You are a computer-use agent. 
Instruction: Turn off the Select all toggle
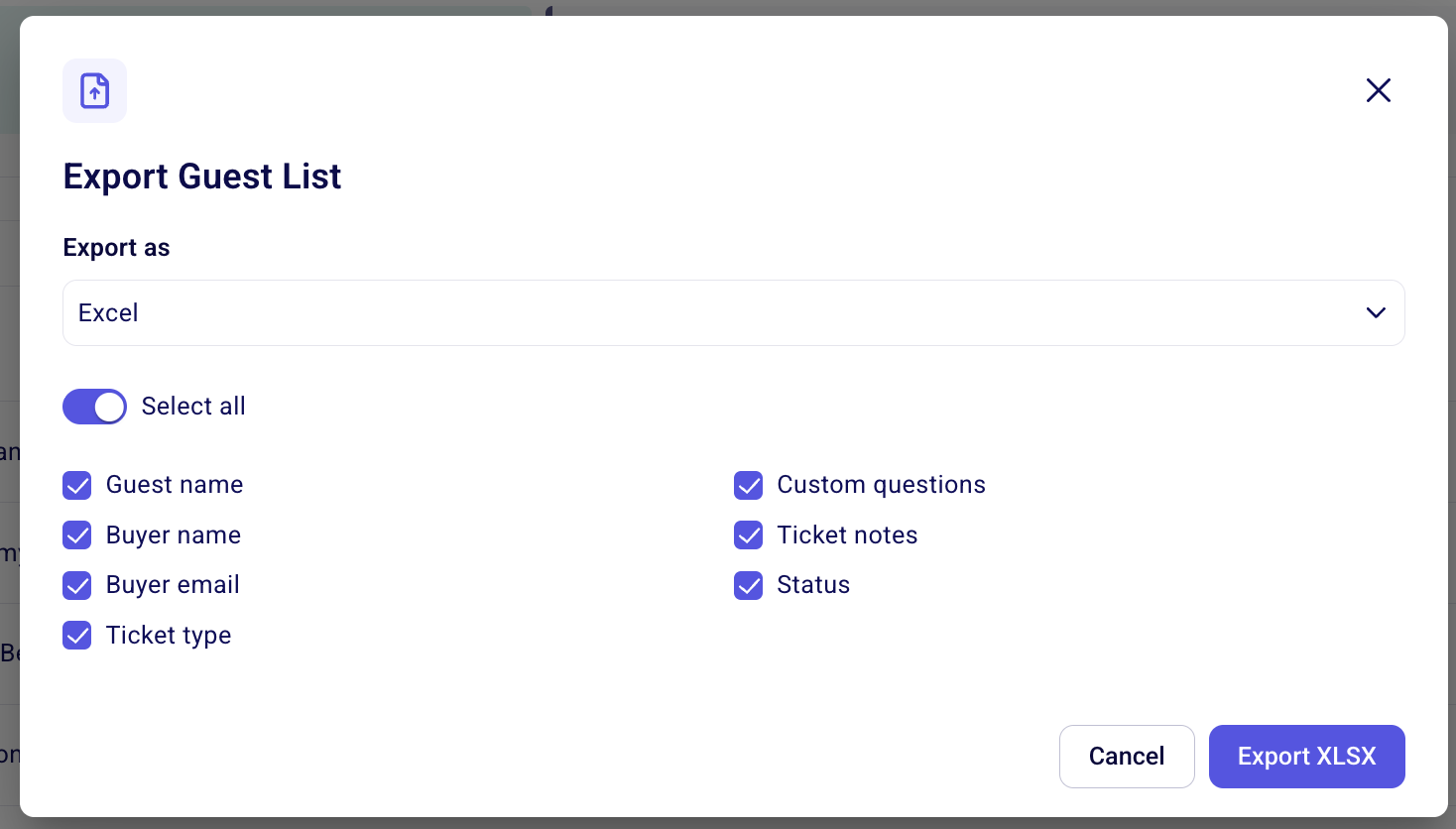[x=95, y=407]
